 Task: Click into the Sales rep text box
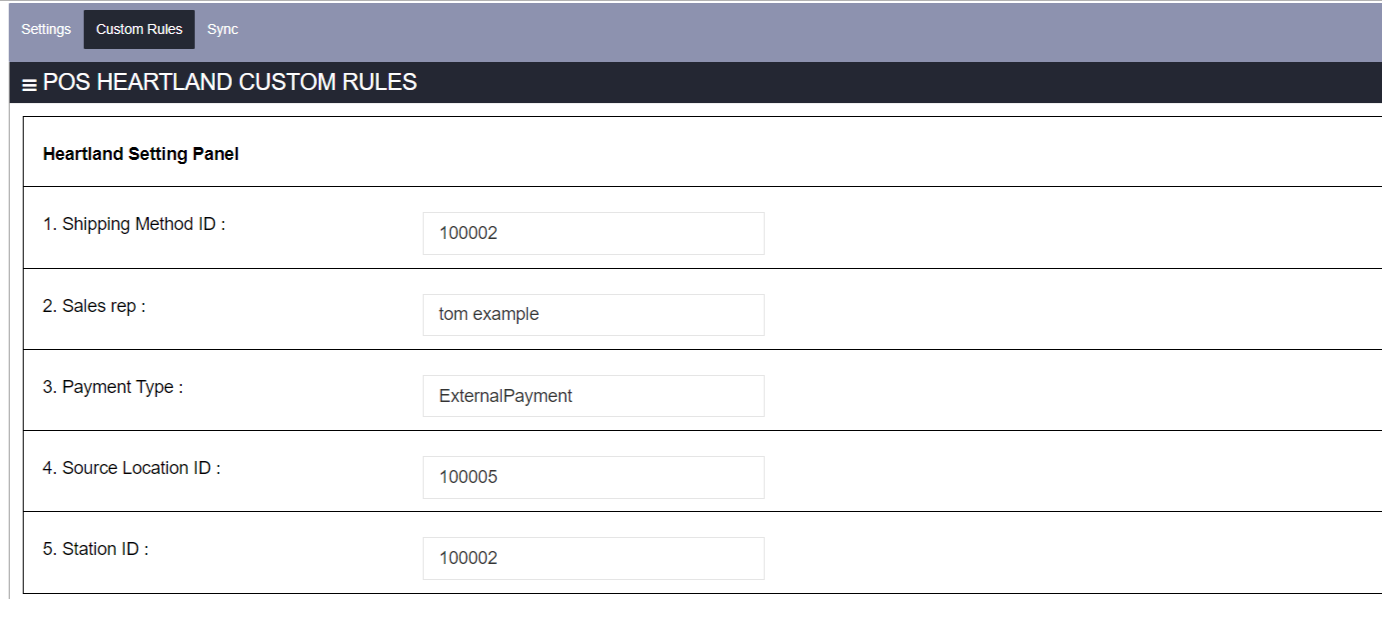coord(593,314)
